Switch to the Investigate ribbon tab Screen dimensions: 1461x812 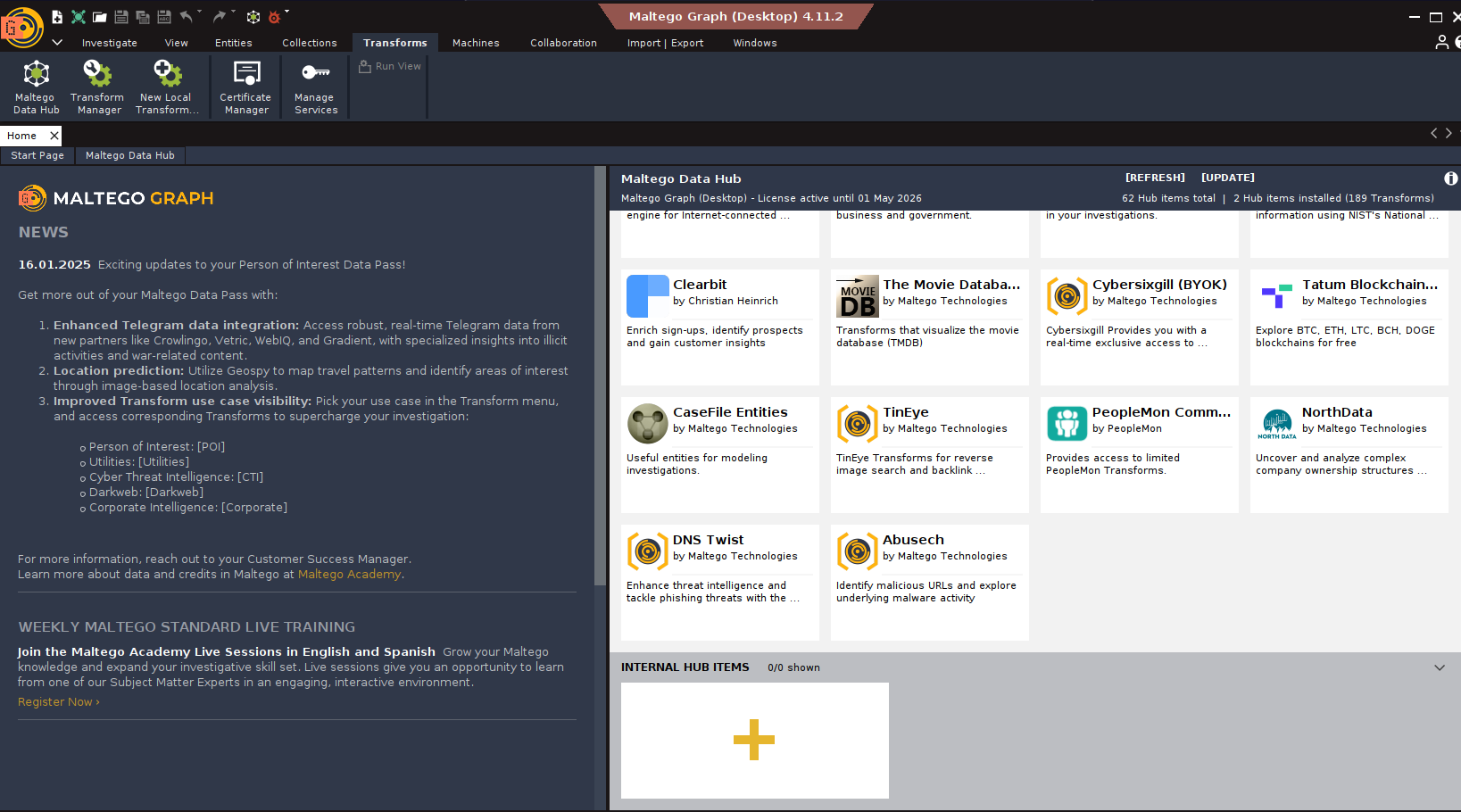click(109, 42)
